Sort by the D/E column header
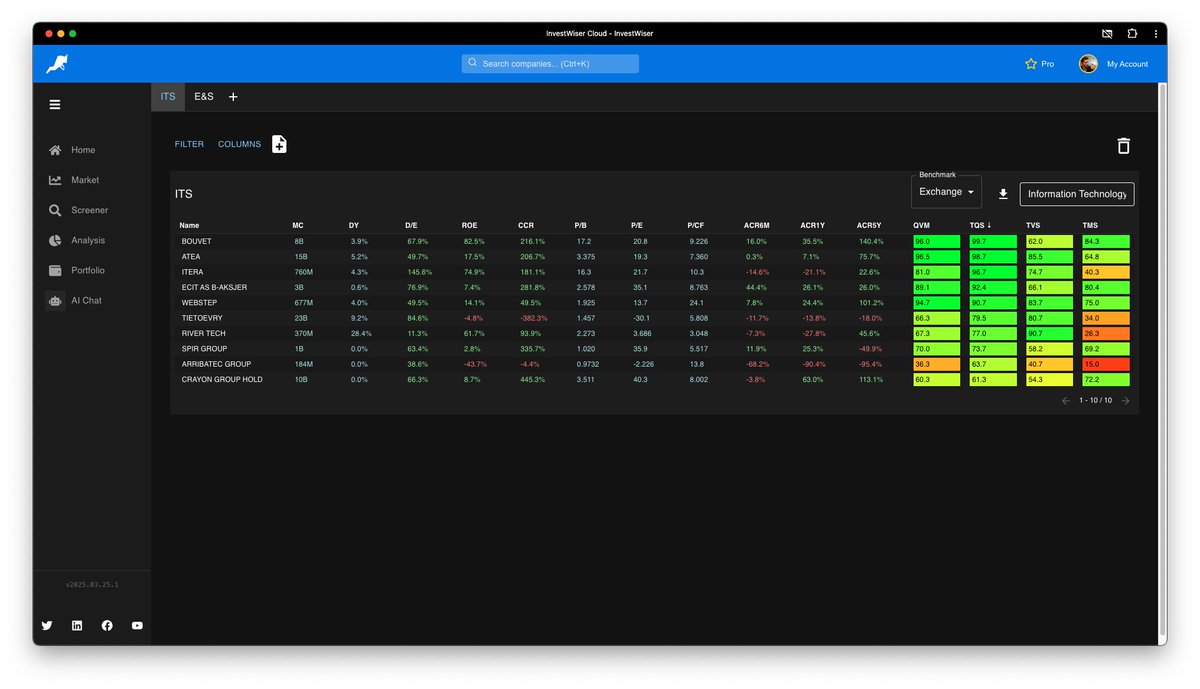The height and width of the screenshot is (689, 1200). [x=411, y=225]
